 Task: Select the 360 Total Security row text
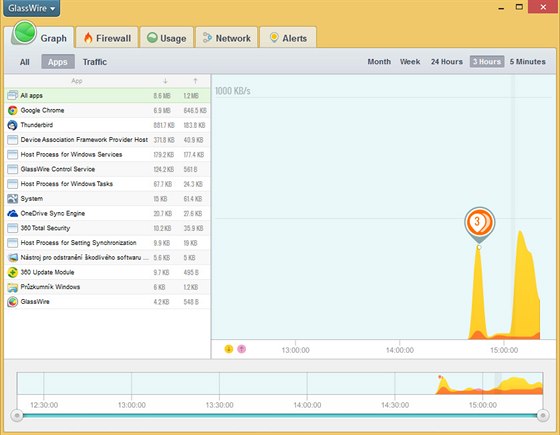pyautogui.click(x=45, y=228)
